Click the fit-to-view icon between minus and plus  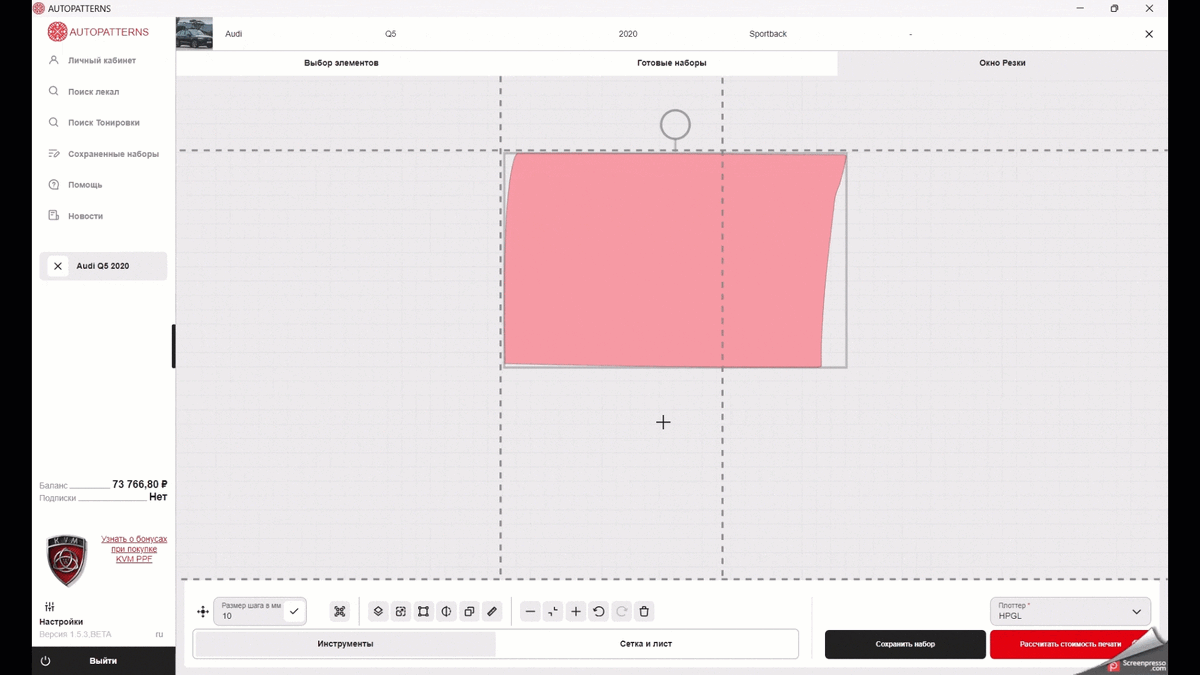553,612
